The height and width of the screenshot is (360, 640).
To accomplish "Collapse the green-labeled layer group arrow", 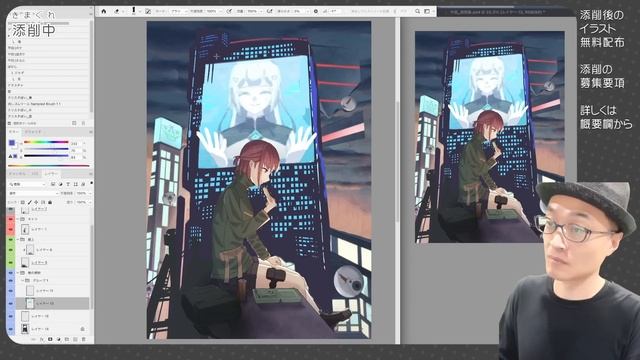I will 18,240.
